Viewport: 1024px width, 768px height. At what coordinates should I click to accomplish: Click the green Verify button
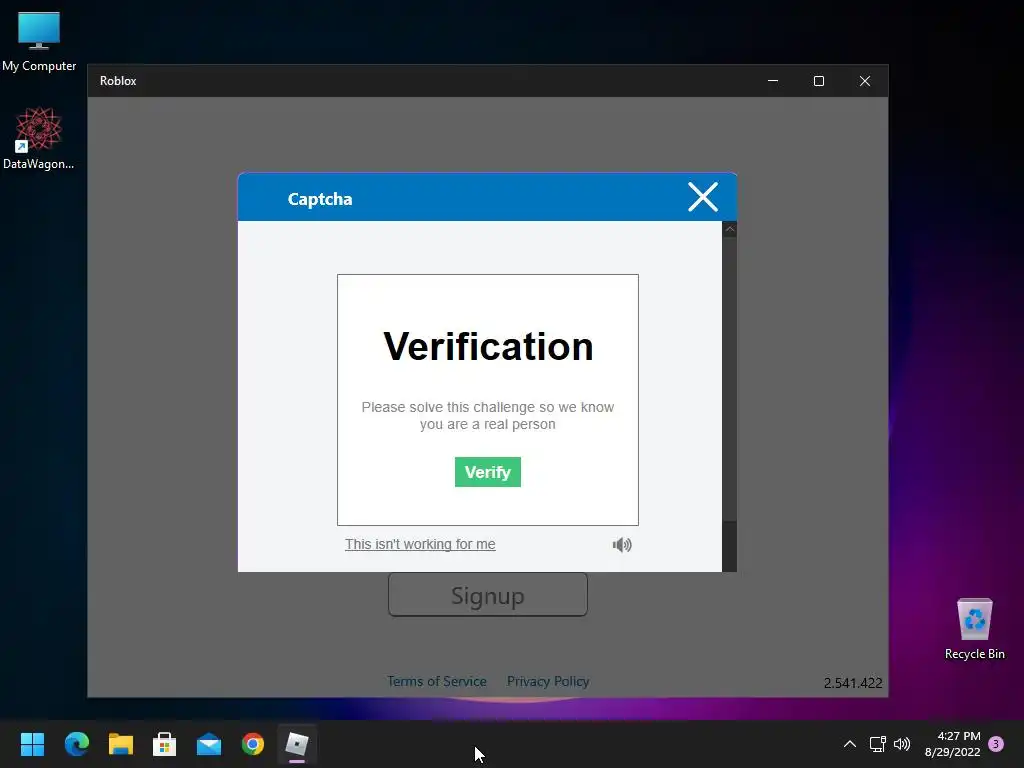[x=487, y=472]
